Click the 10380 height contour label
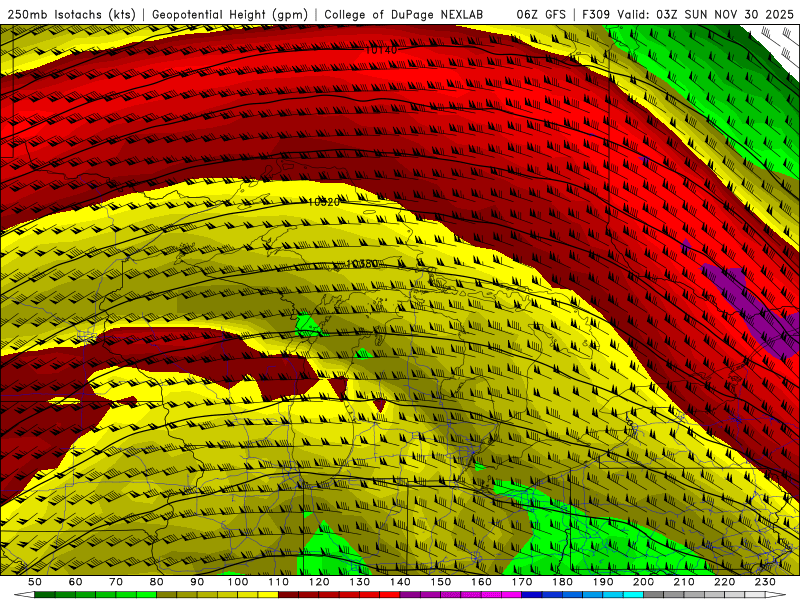The height and width of the screenshot is (600, 800). 362,264
